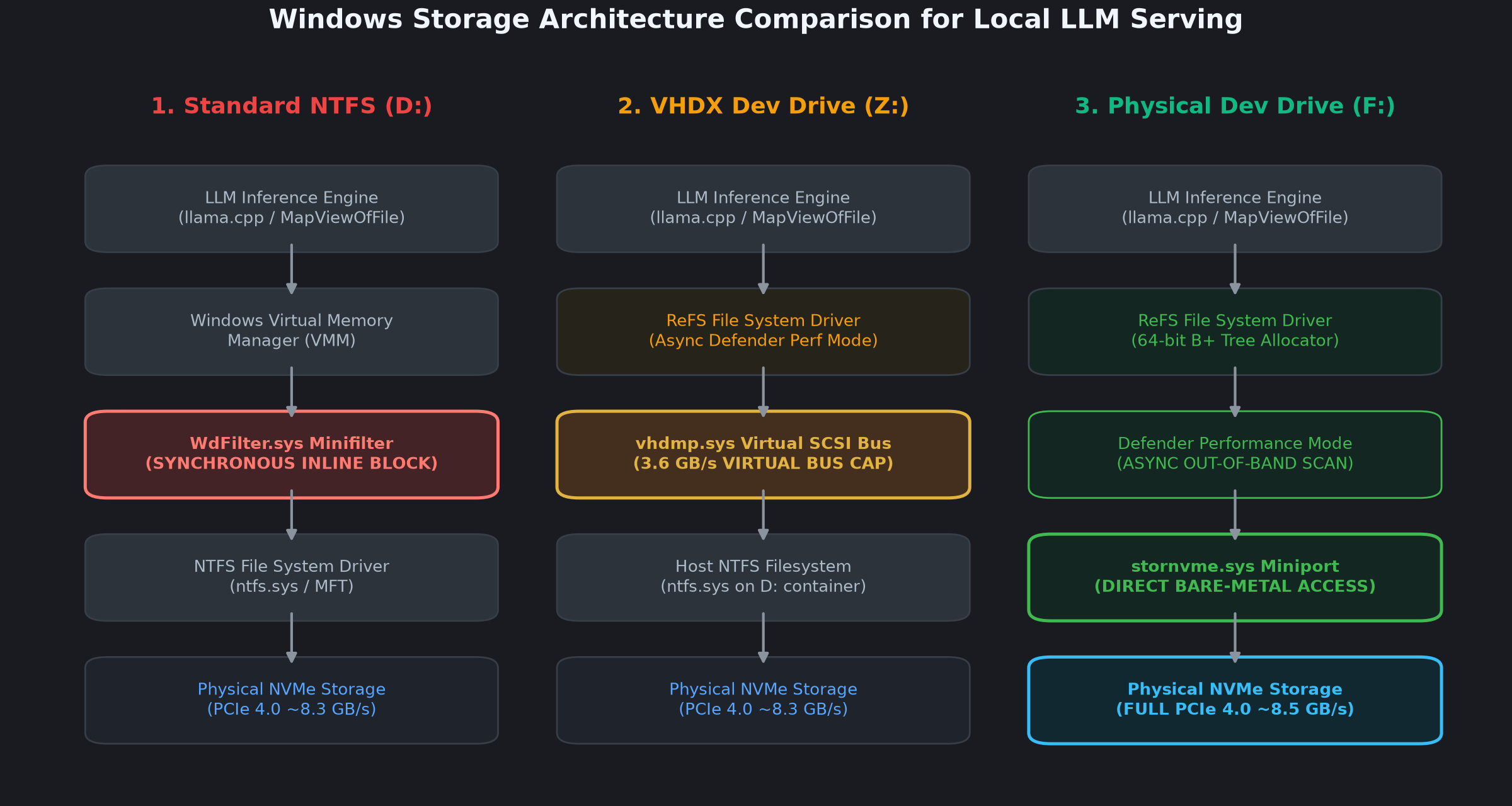Click the NTFS File System Driver (ntfs.sys / MFT) box
The height and width of the screenshot is (806, 1512).
[292, 577]
